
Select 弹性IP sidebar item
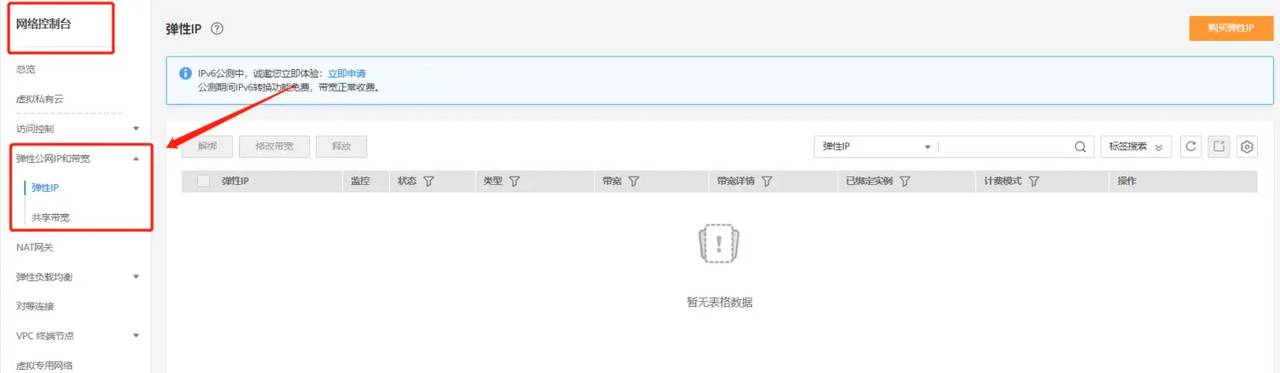(x=46, y=187)
